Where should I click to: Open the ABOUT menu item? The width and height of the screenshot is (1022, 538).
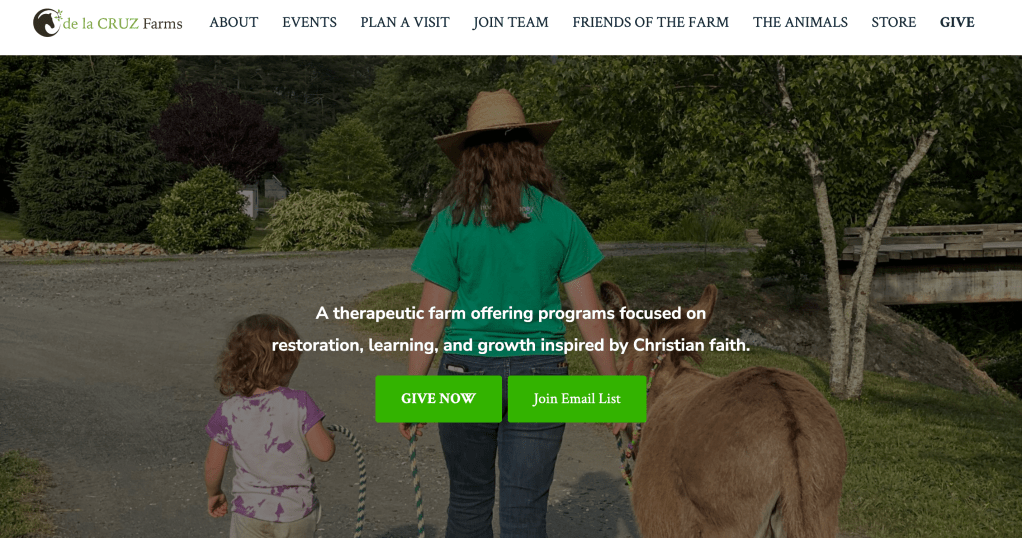tap(233, 22)
